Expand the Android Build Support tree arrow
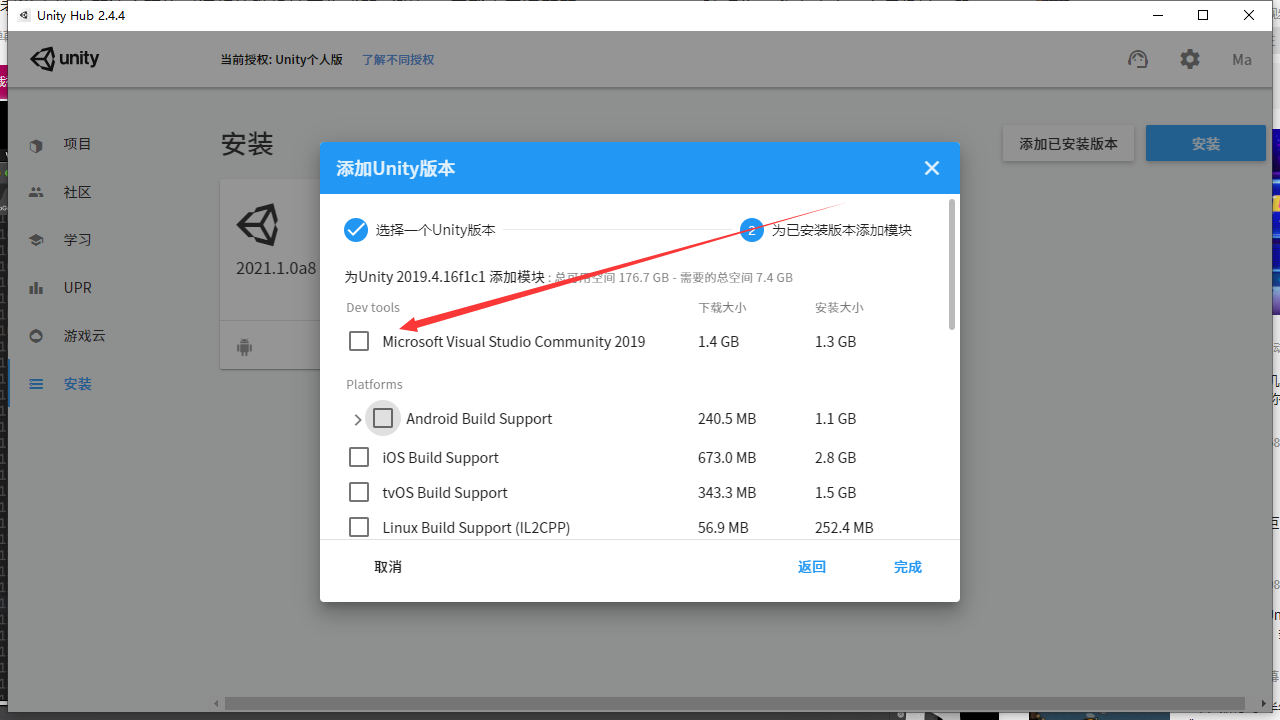This screenshot has width=1280, height=720. point(357,418)
